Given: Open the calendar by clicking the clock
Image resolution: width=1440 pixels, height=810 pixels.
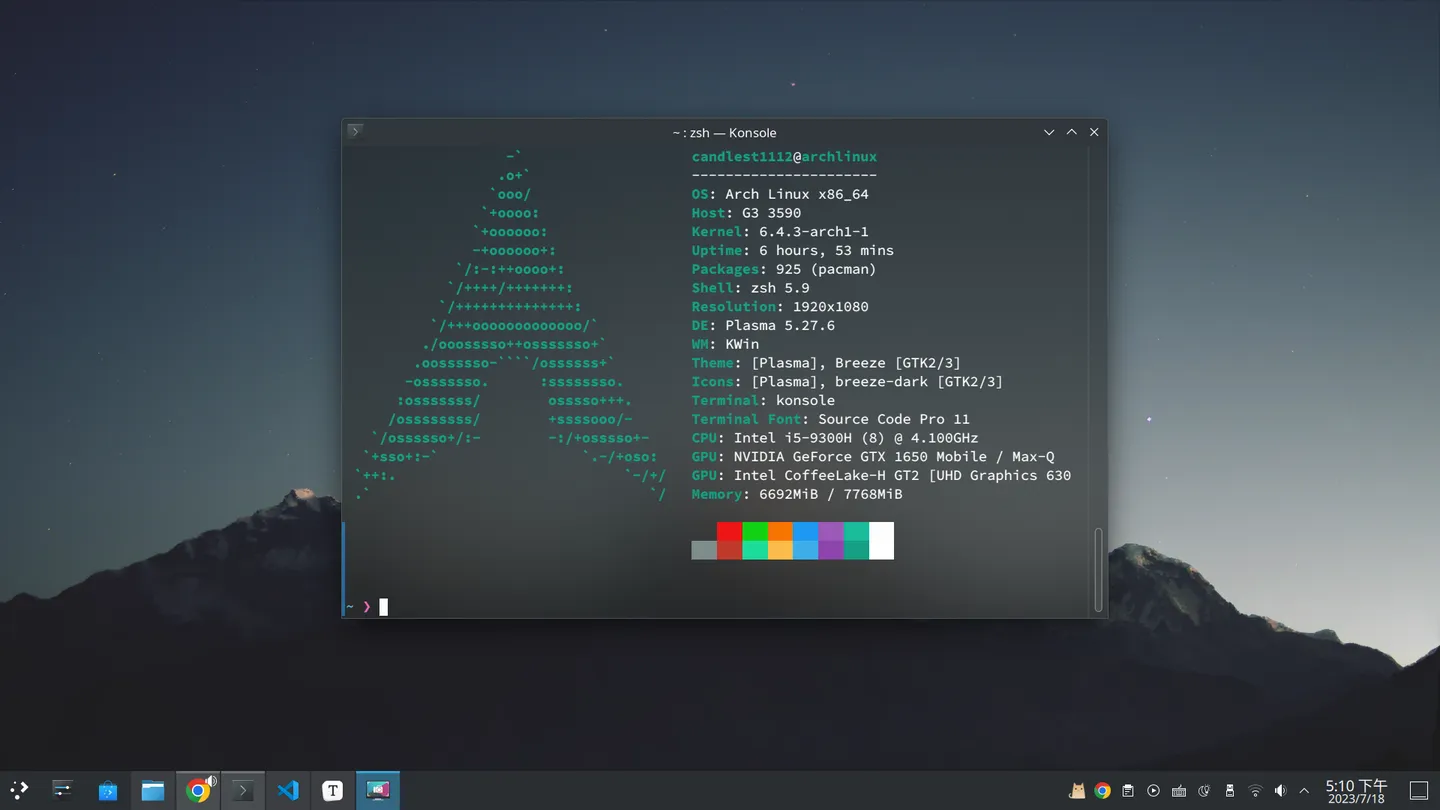Looking at the screenshot, I should click(1355, 790).
